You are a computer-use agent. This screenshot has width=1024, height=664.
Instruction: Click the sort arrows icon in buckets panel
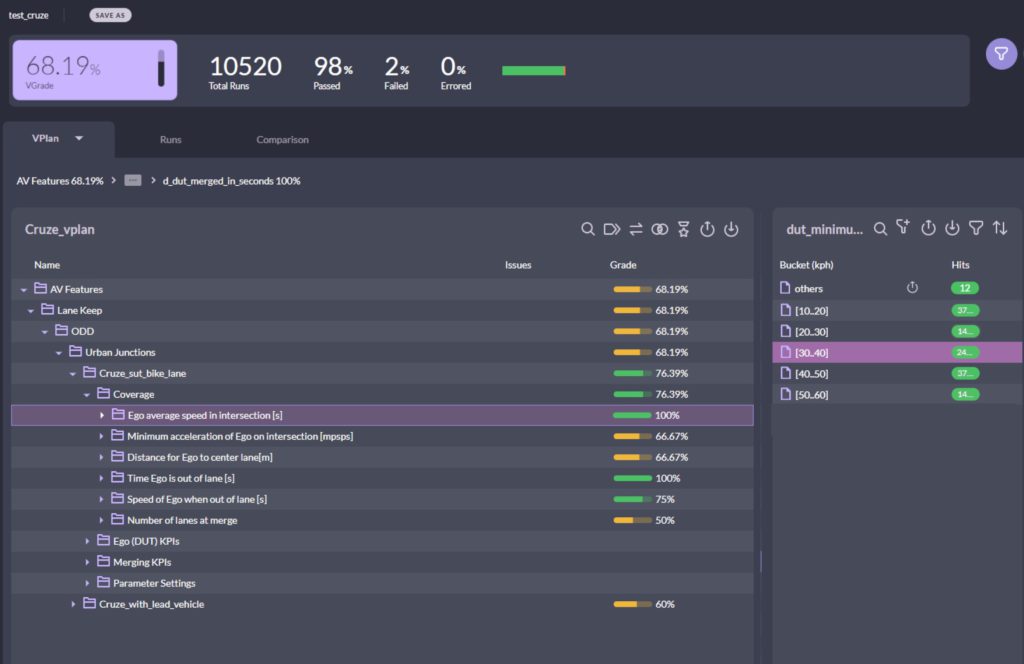(1000, 229)
